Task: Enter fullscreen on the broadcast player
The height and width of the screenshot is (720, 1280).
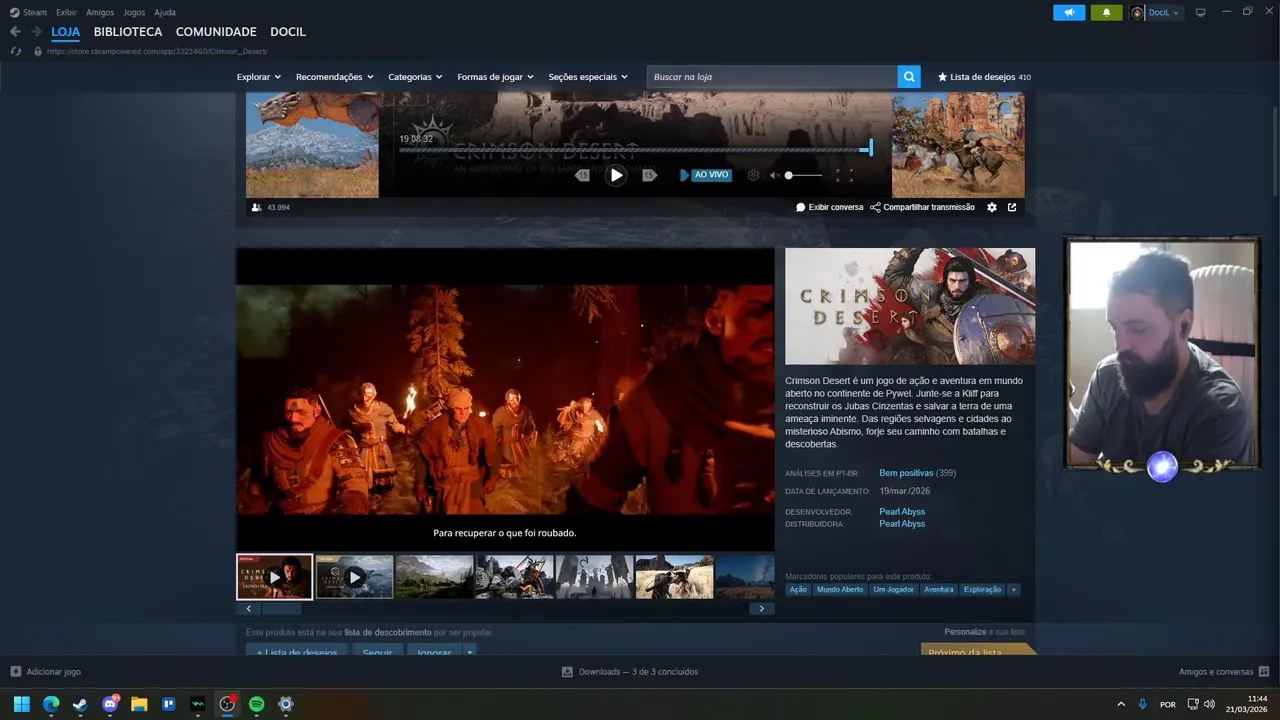Action: click(844, 175)
